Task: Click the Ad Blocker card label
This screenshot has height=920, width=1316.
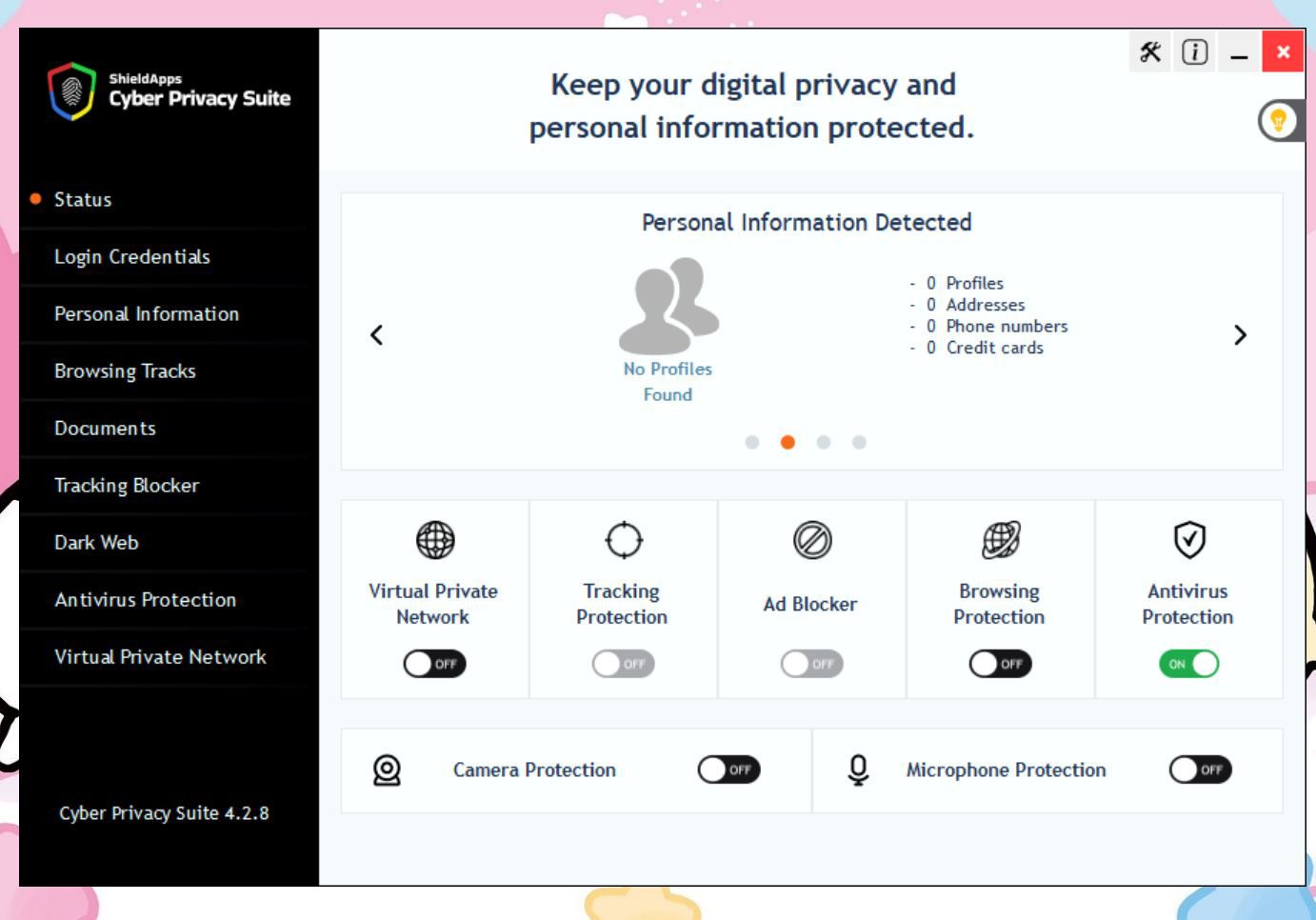Action: [x=810, y=604]
